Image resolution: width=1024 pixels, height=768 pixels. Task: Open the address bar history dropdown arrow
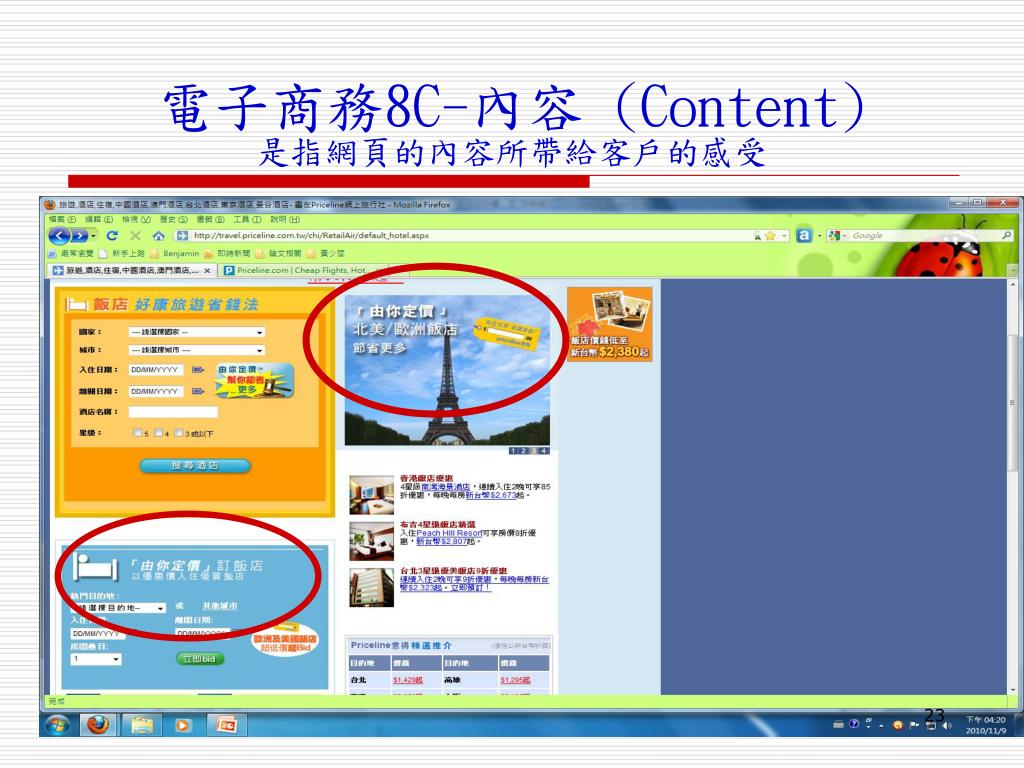784,235
